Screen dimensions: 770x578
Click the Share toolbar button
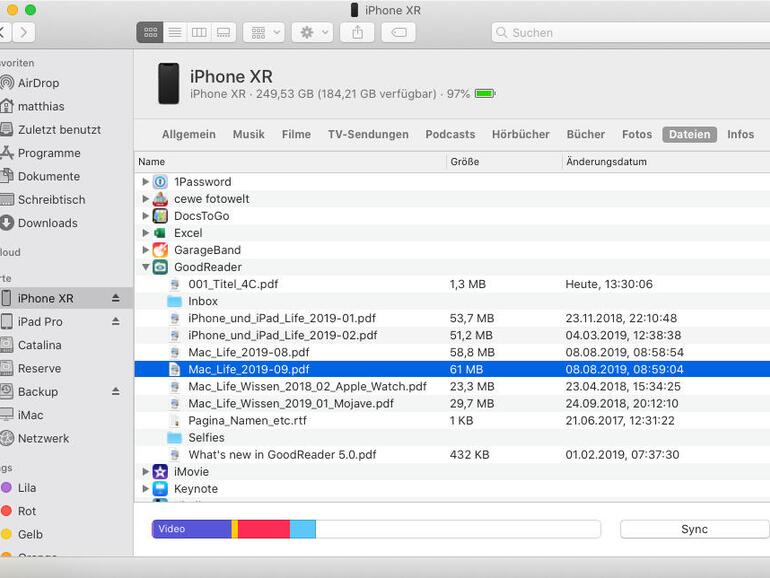click(x=358, y=33)
